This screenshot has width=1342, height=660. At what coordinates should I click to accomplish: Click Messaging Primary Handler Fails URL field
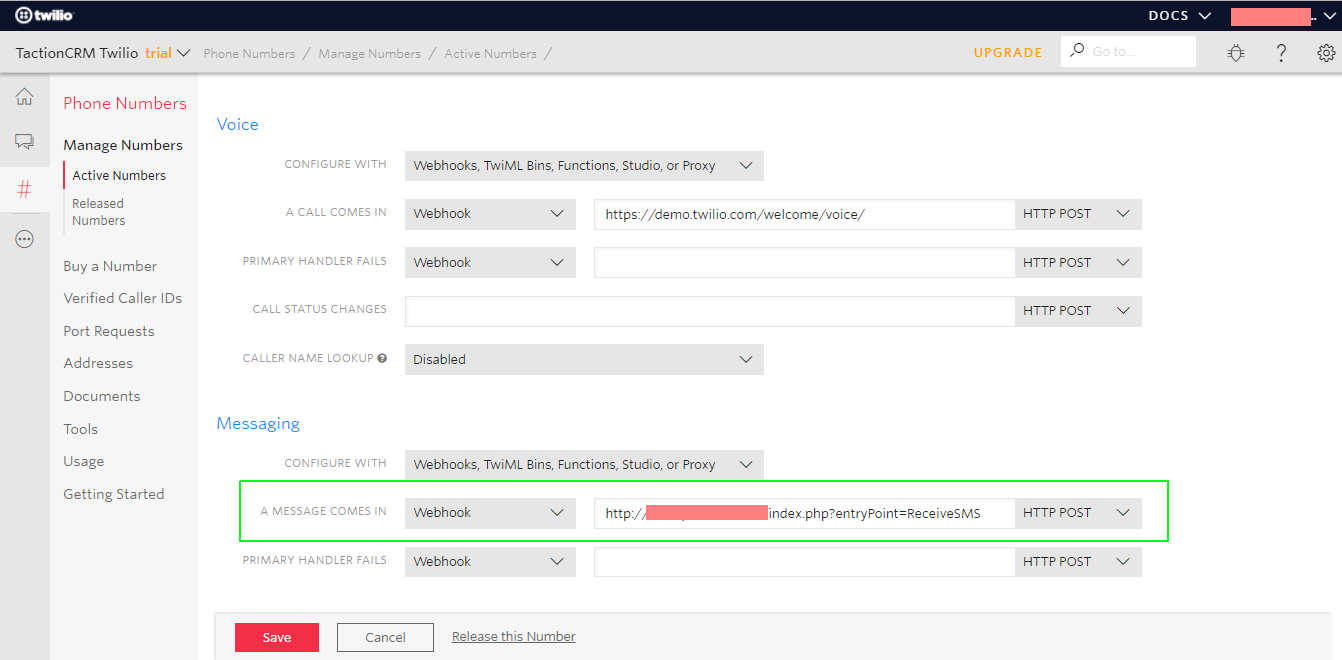click(x=805, y=562)
